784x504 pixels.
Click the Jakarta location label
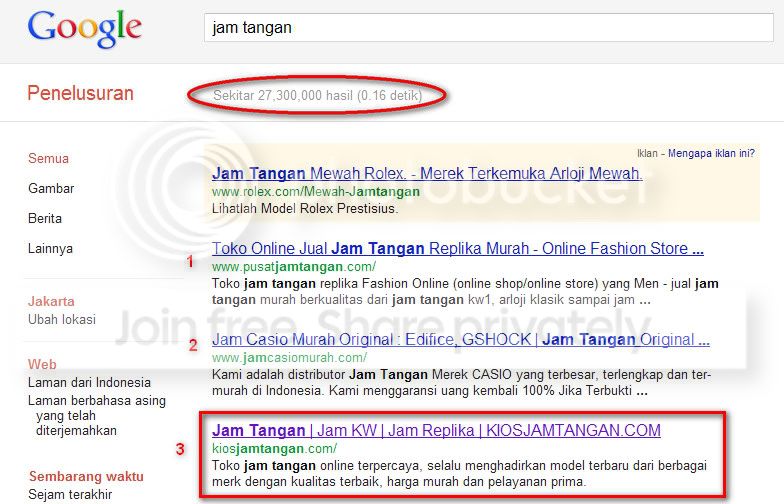[x=51, y=302]
